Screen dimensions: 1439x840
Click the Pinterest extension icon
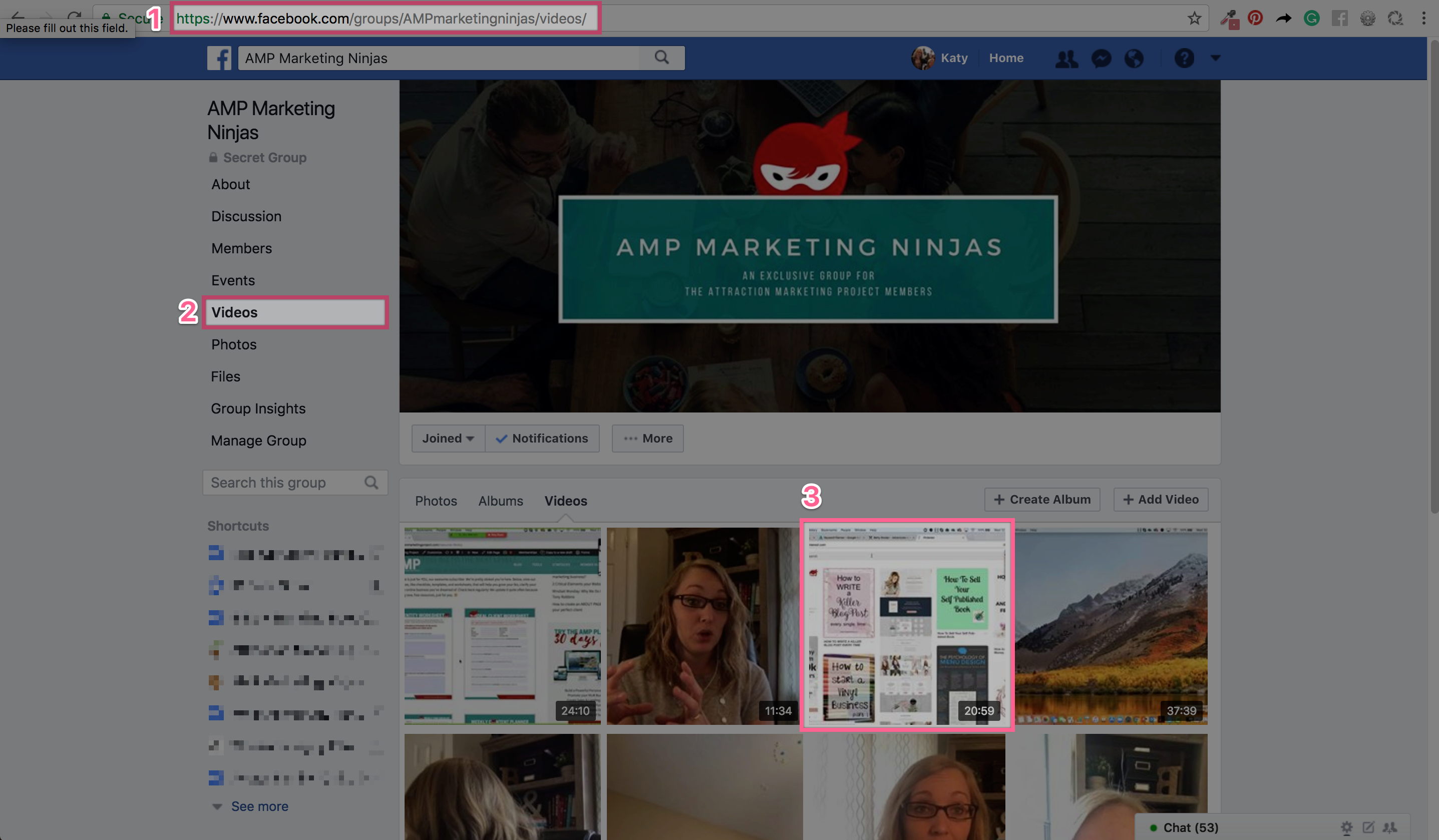tap(1255, 19)
